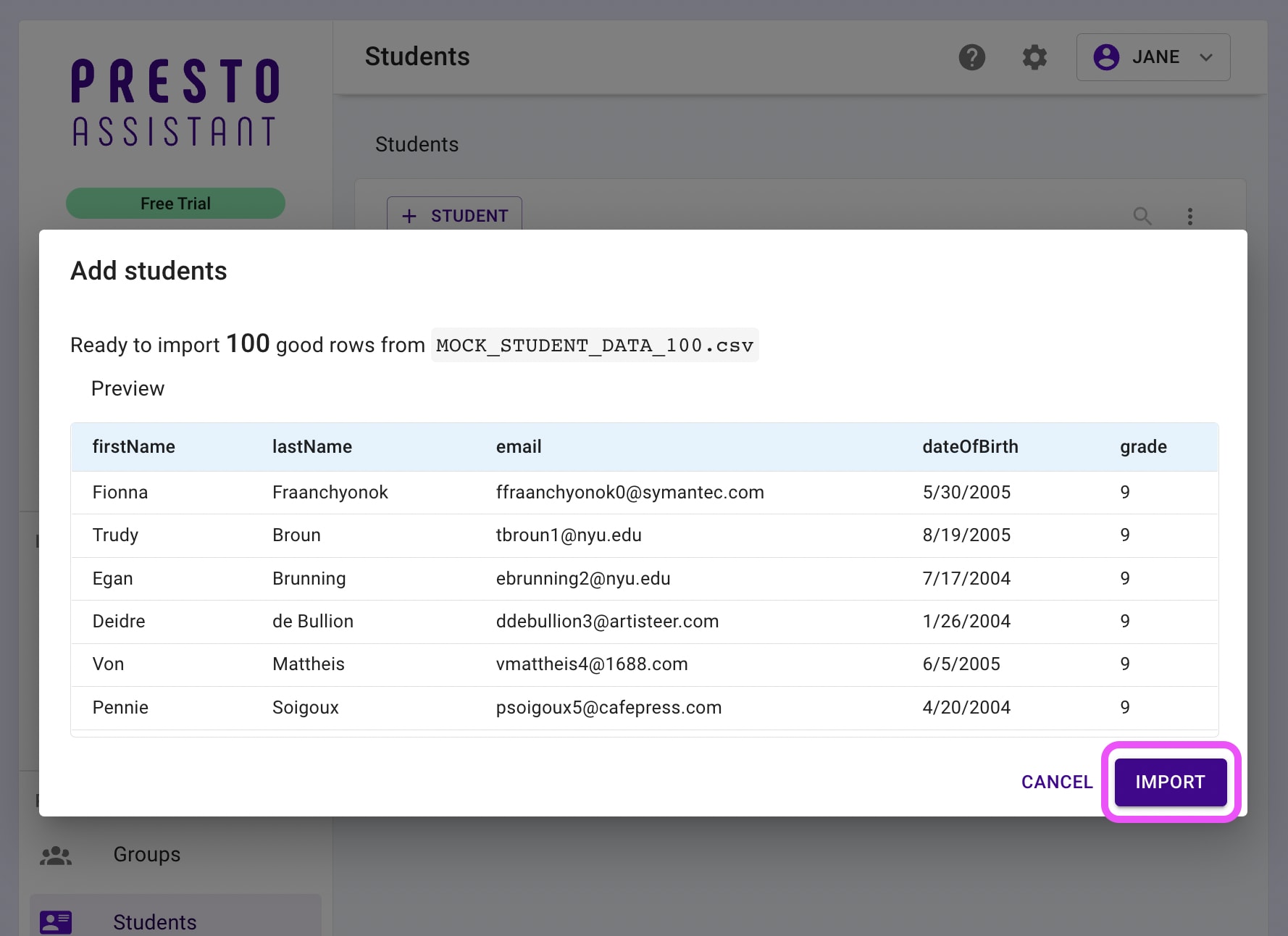
Task: Expand the JANE account dropdown chevron
Action: (x=1205, y=57)
